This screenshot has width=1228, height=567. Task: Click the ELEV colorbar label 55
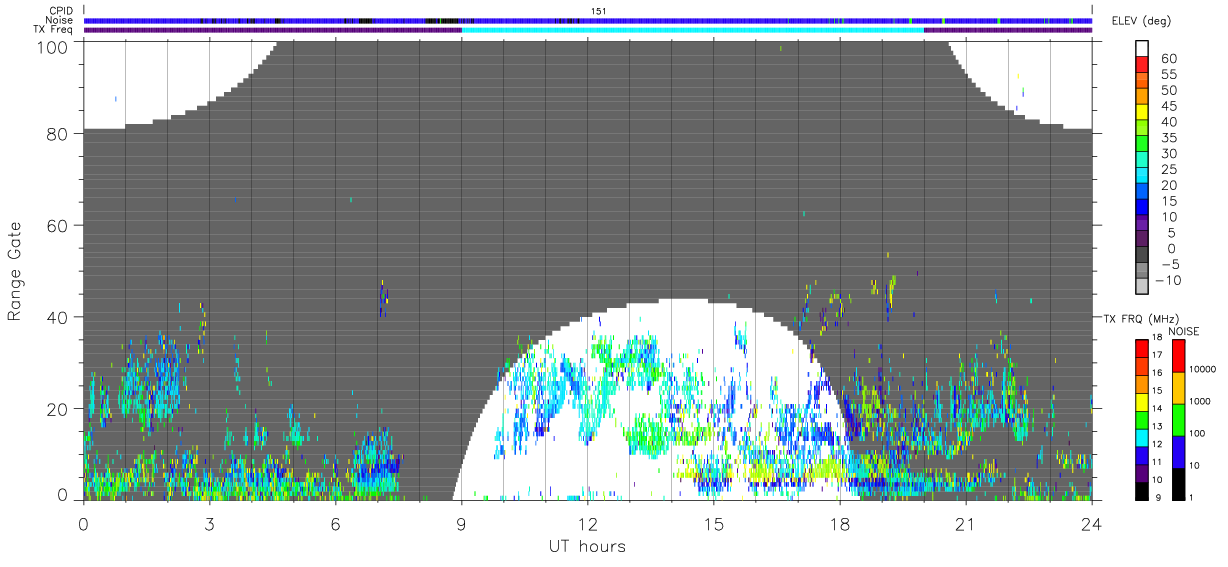(x=1169, y=75)
